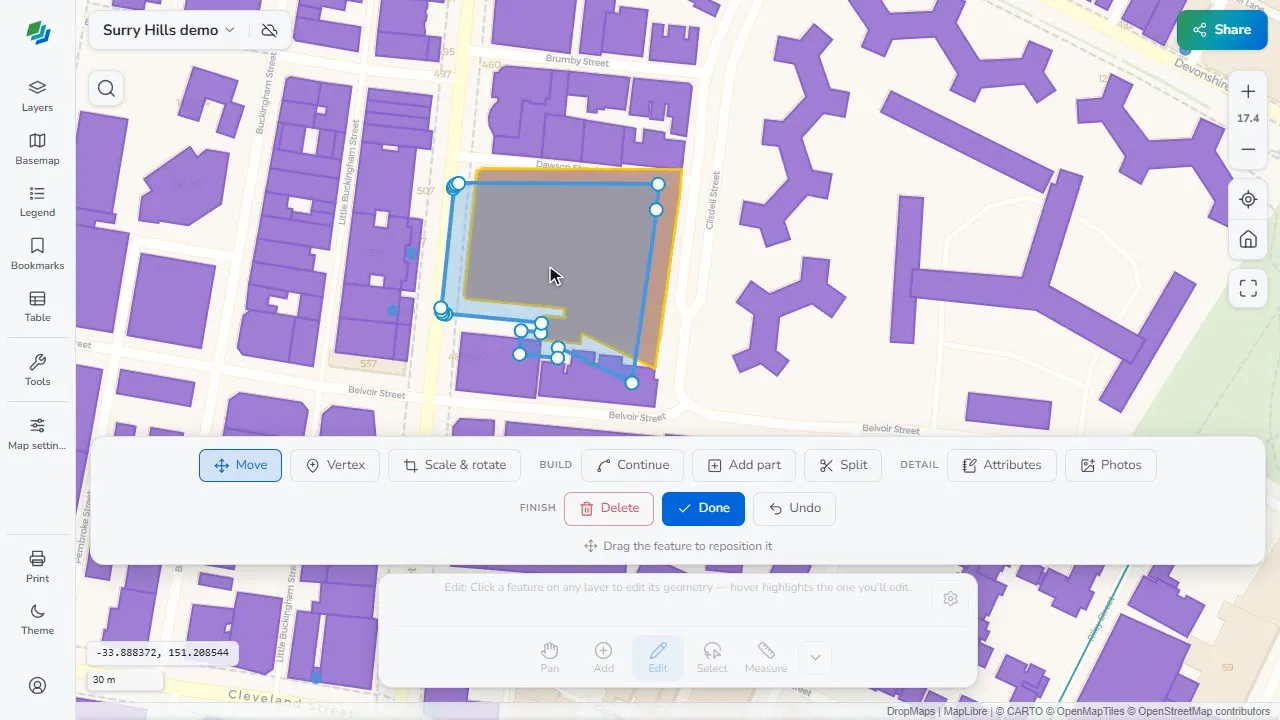This screenshot has height=720, width=1280.
Task: Open the user account icon
Action: click(x=37, y=686)
